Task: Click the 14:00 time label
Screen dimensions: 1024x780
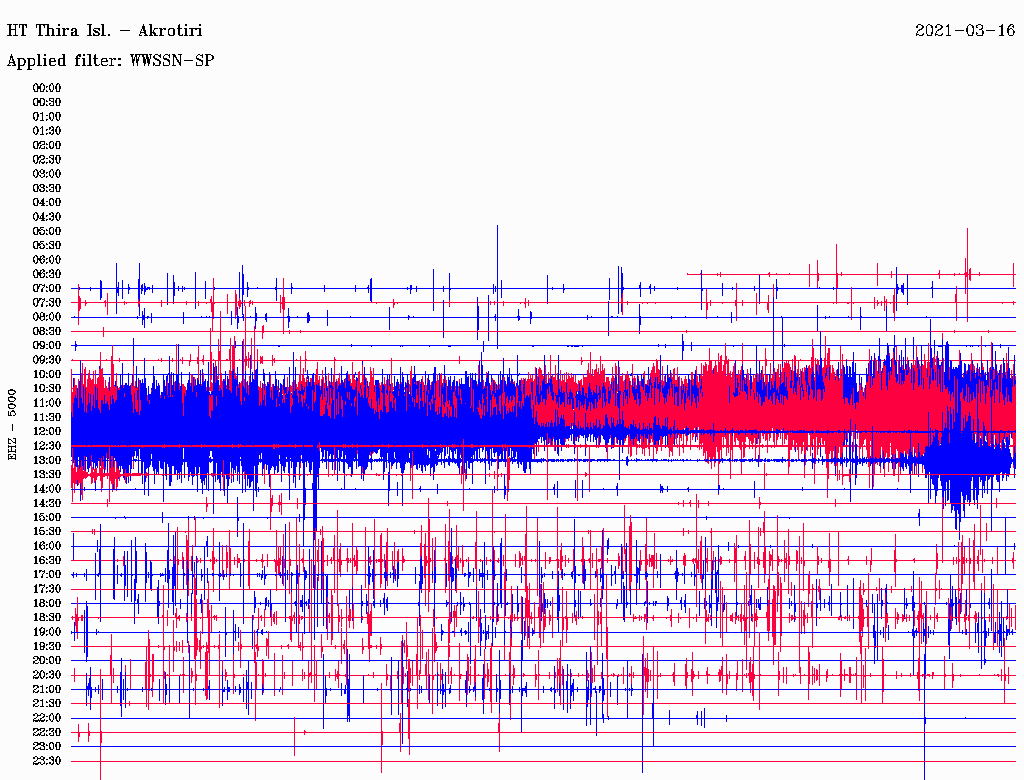Action: click(x=47, y=489)
